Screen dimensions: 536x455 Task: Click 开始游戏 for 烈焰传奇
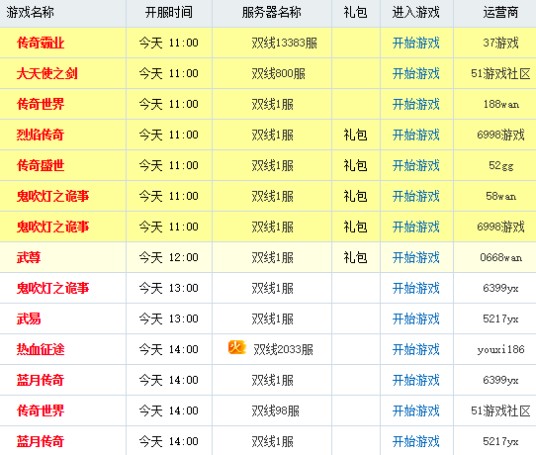[416, 135]
